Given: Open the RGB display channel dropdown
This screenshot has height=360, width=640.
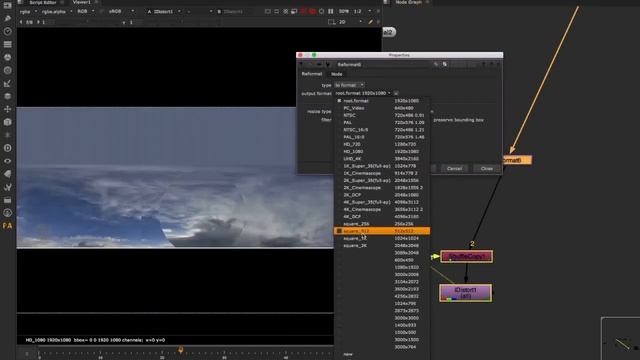Looking at the screenshot, I should (x=86, y=11).
